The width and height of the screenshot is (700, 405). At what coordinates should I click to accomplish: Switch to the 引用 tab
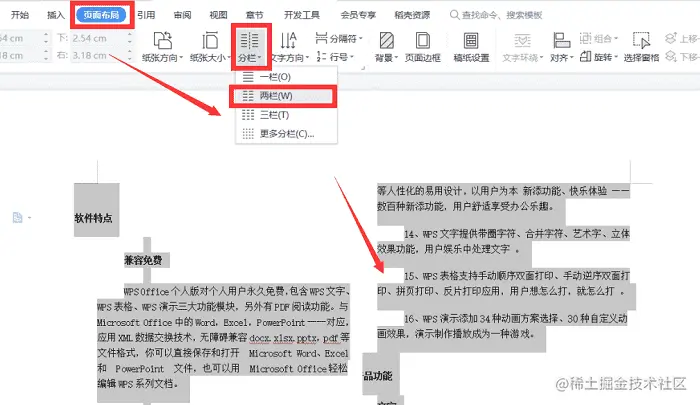click(x=146, y=15)
